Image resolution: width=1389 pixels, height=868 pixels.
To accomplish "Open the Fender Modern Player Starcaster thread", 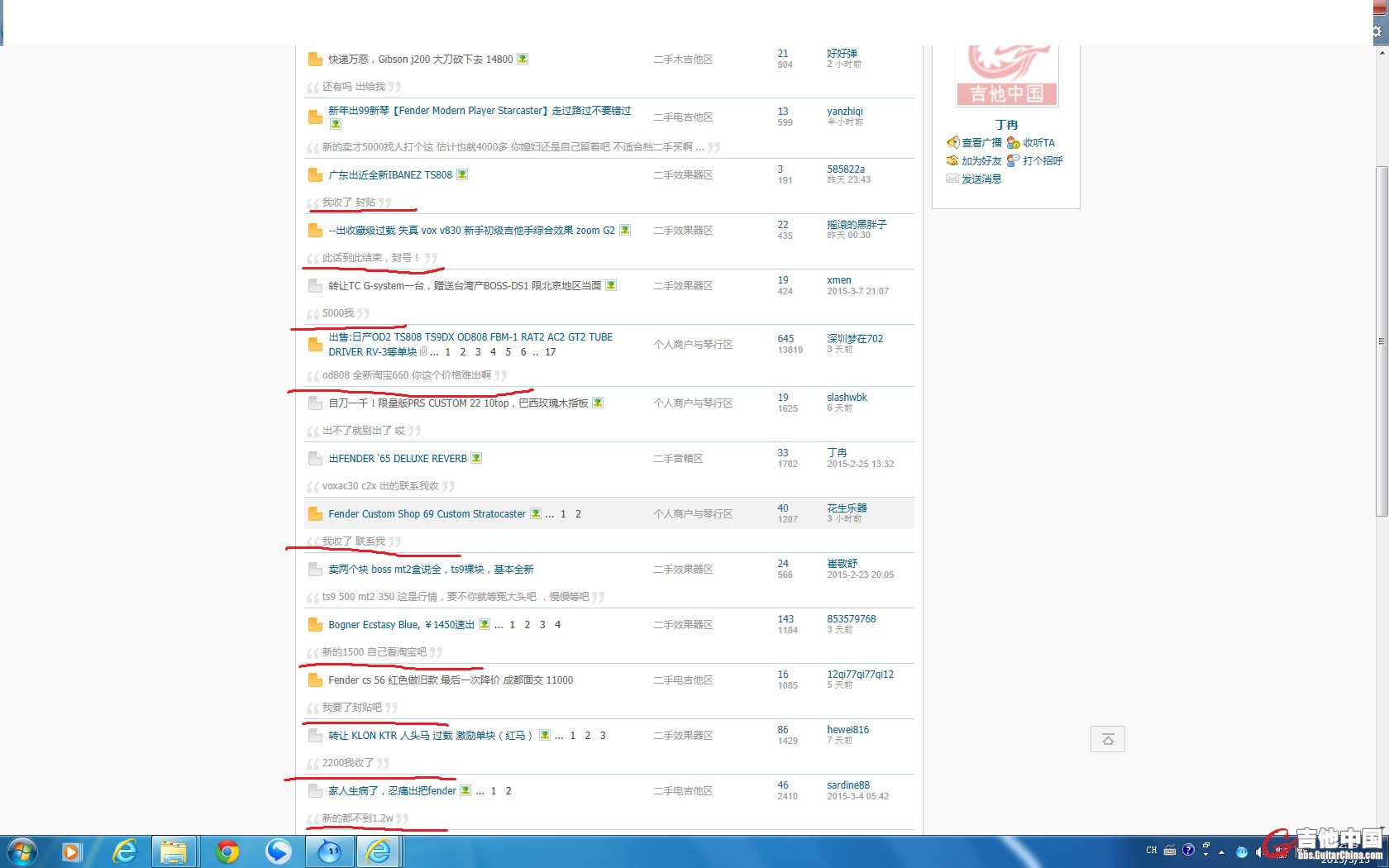I will click(480, 111).
